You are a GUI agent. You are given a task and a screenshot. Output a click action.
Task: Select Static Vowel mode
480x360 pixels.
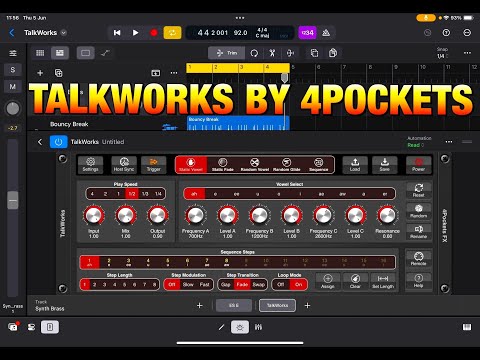coord(191,165)
